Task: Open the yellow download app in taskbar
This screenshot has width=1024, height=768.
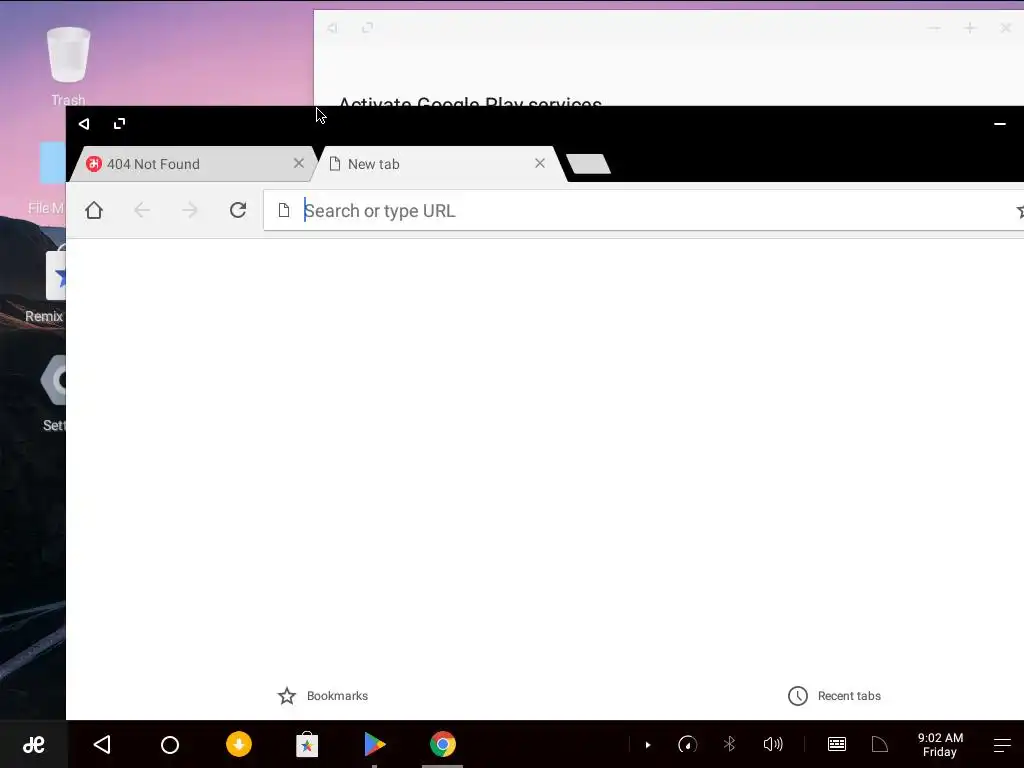Action: (x=239, y=744)
